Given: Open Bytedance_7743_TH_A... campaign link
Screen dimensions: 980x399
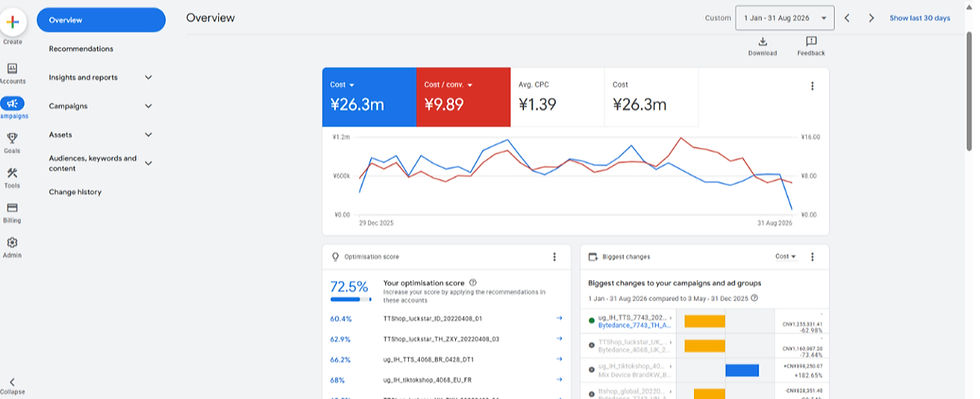Looking at the screenshot, I should coord(635,325).
